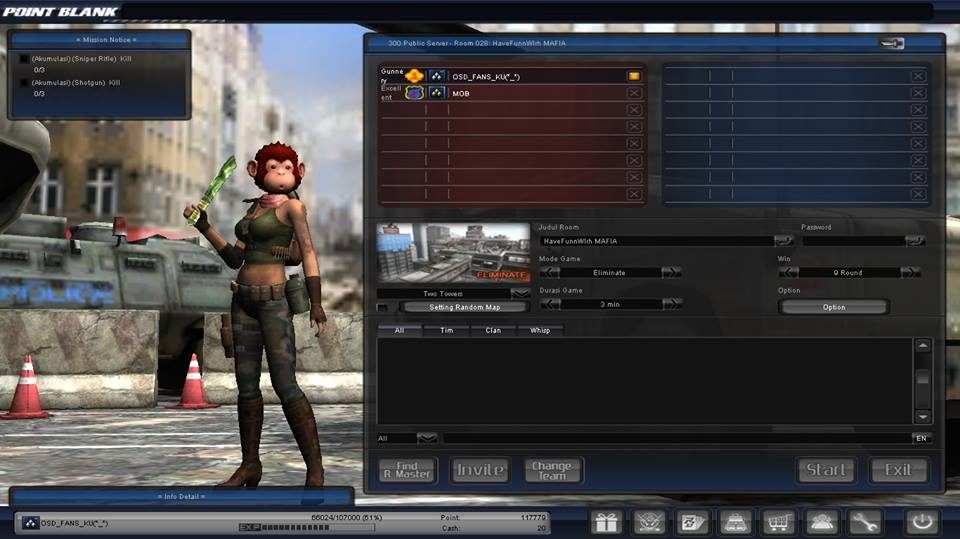This screenshot has height=539, width=960.
Task: Switch to the Clan chat tab
Action: (493, 330)
